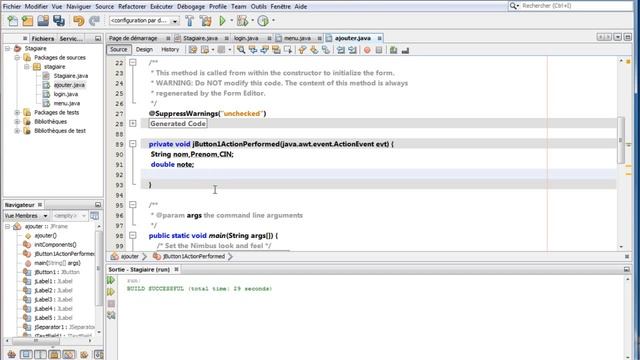Switch to the Fichiers panel tab
Viewport: 640px width, 360px height.
42,38
